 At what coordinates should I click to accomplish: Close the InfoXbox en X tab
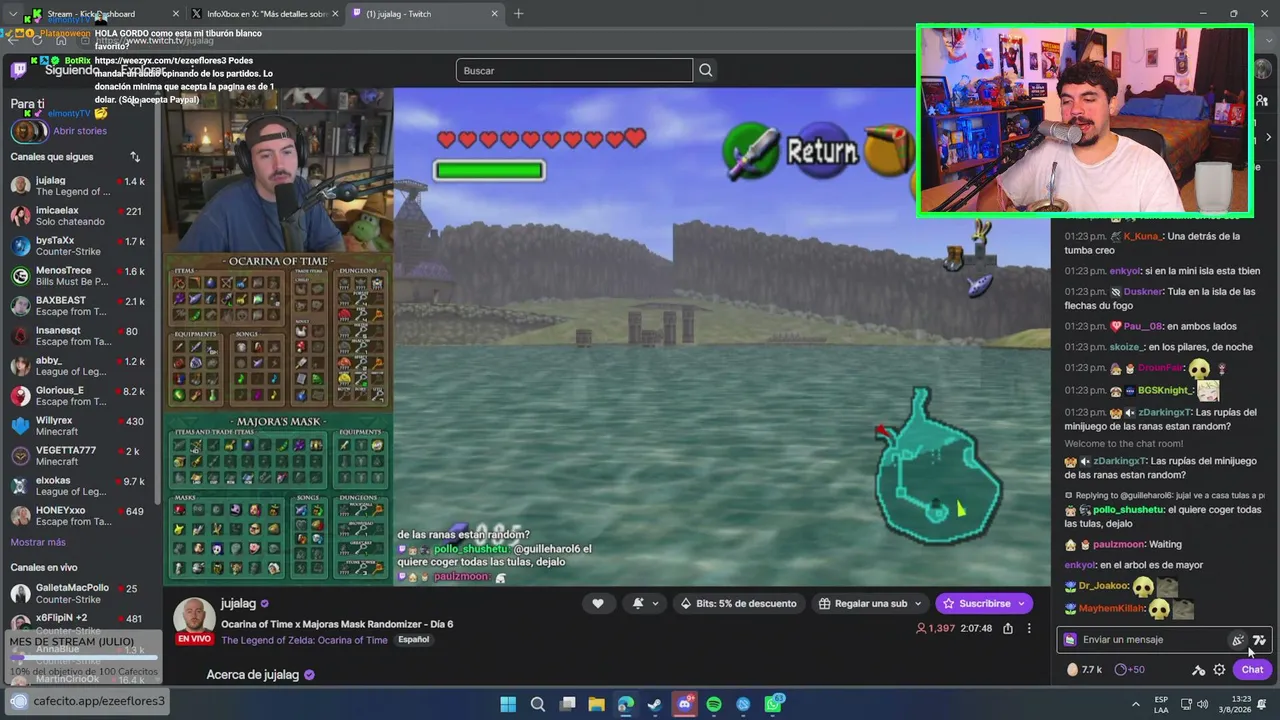tap(333, 14)
